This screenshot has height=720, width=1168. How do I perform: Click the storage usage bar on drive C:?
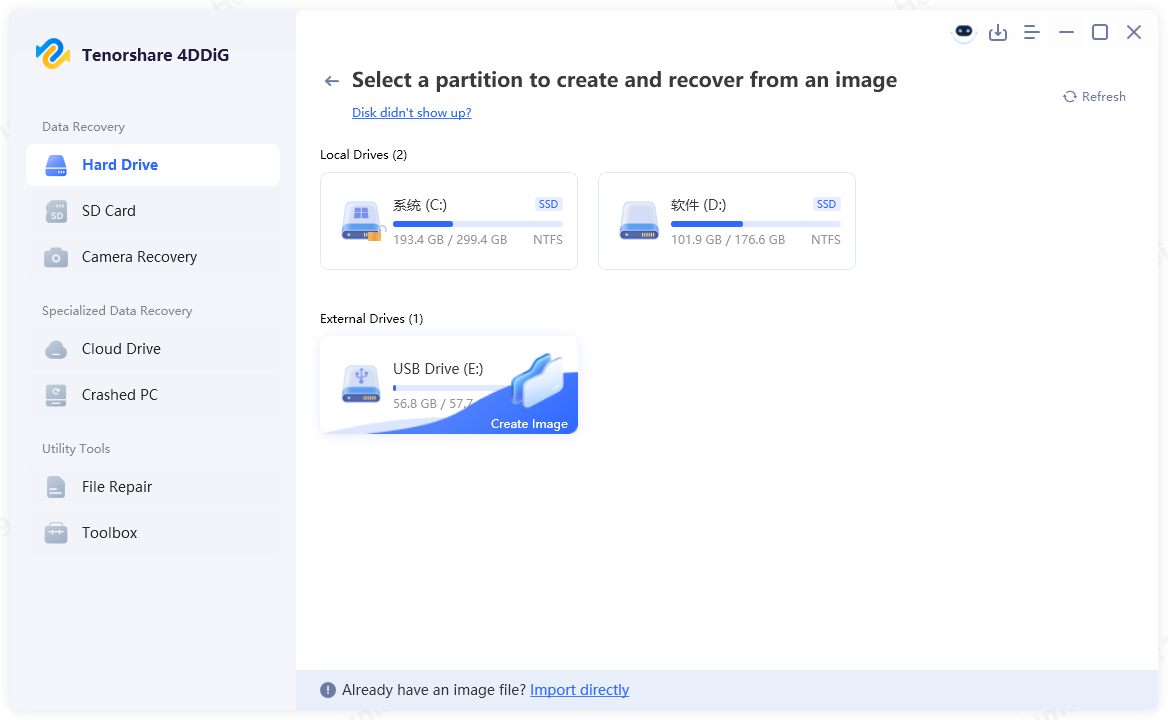coord(477,223)
